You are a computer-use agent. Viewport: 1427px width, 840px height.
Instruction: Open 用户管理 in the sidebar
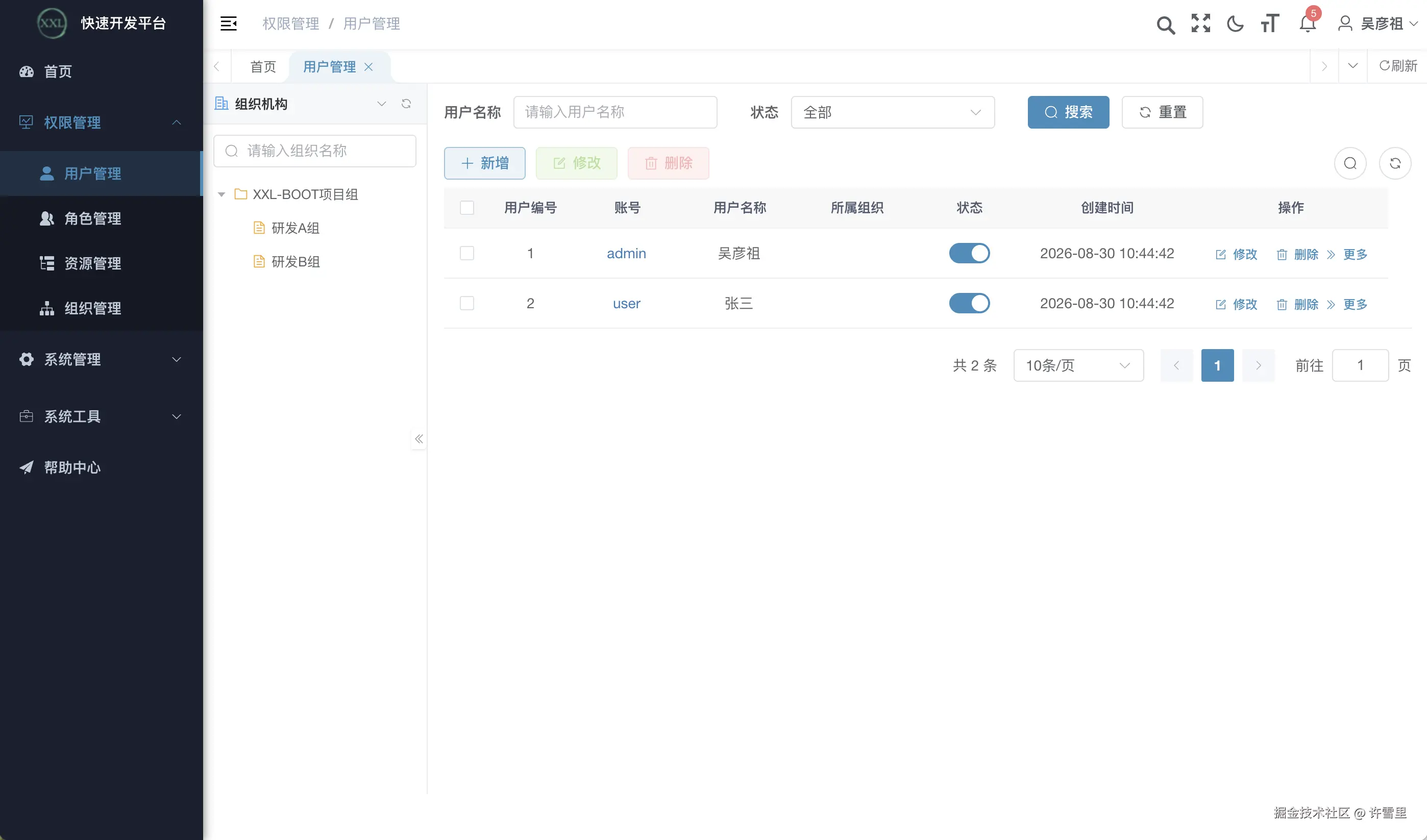coord(102,173)
